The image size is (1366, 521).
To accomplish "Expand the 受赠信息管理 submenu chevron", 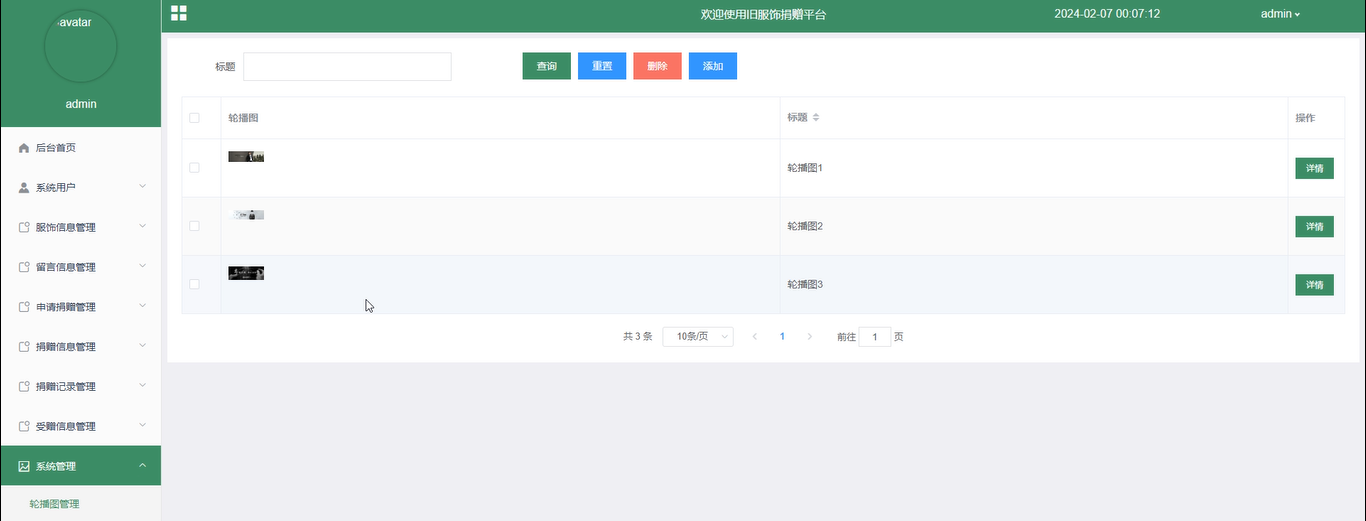I will pyautogui.click(x=142, y=425).
